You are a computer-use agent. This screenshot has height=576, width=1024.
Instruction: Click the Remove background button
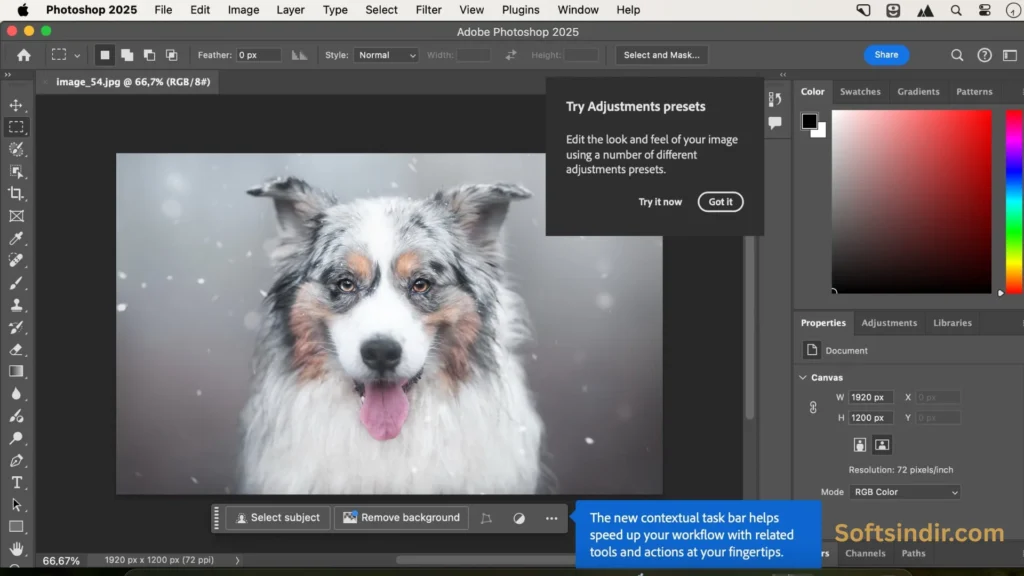[401, 518]
